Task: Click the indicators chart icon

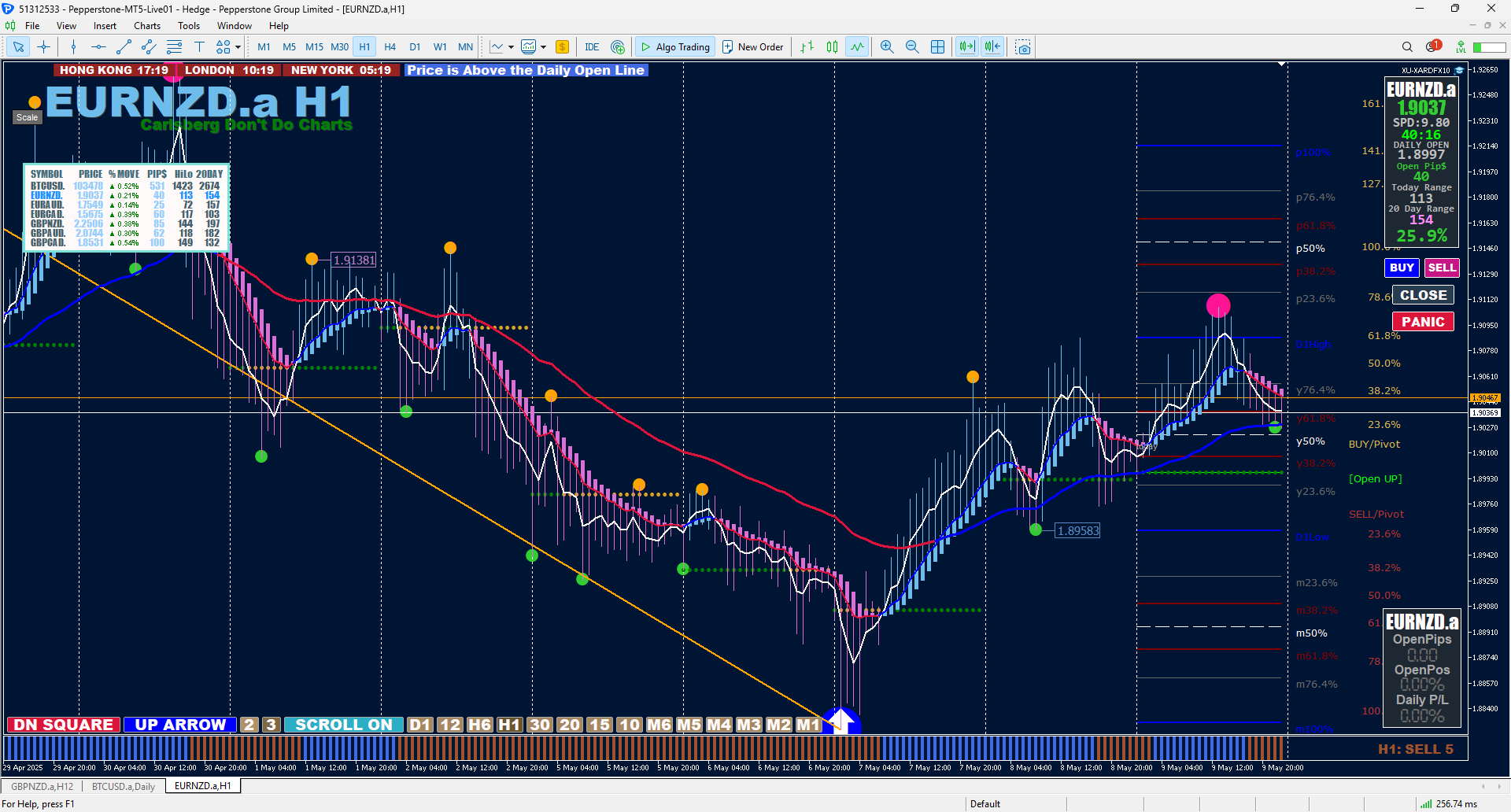Action: 529,47
